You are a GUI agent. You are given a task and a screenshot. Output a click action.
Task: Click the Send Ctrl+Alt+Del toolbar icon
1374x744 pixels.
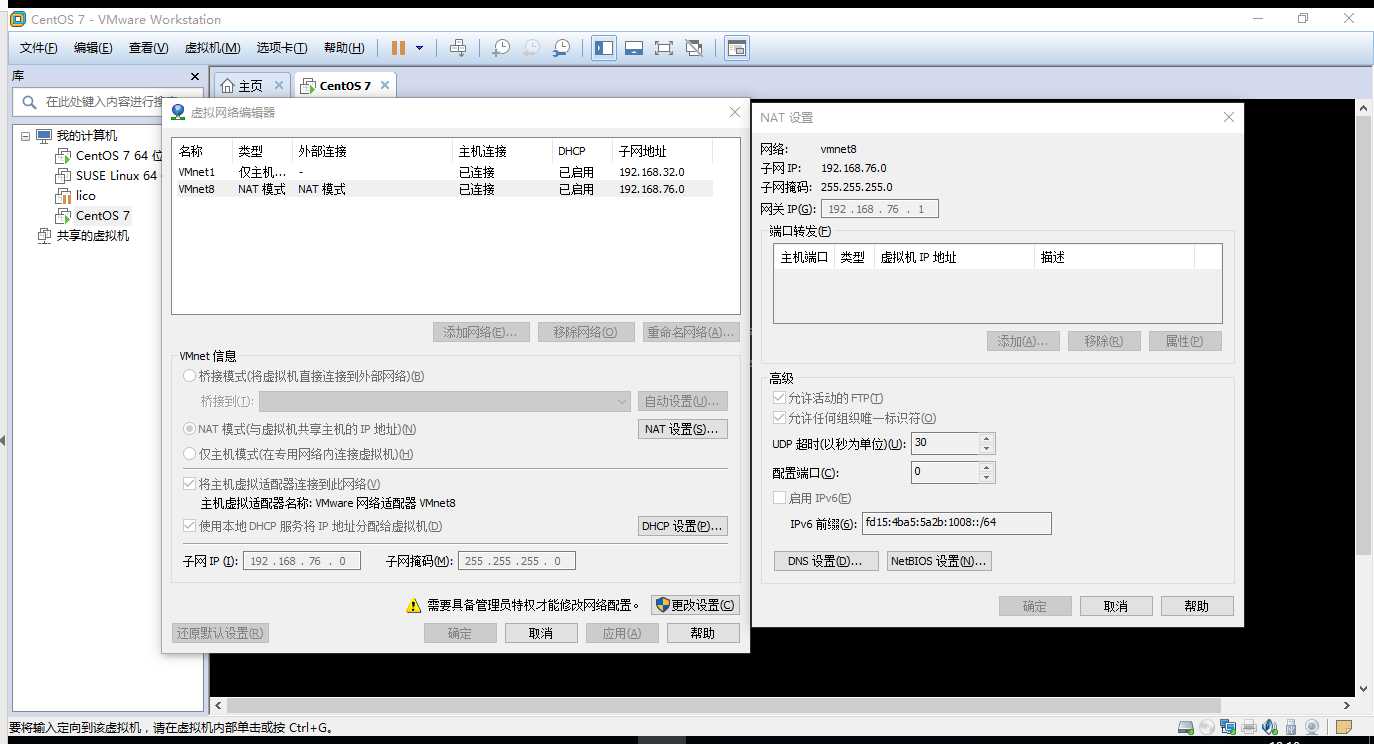coord(457,48)
